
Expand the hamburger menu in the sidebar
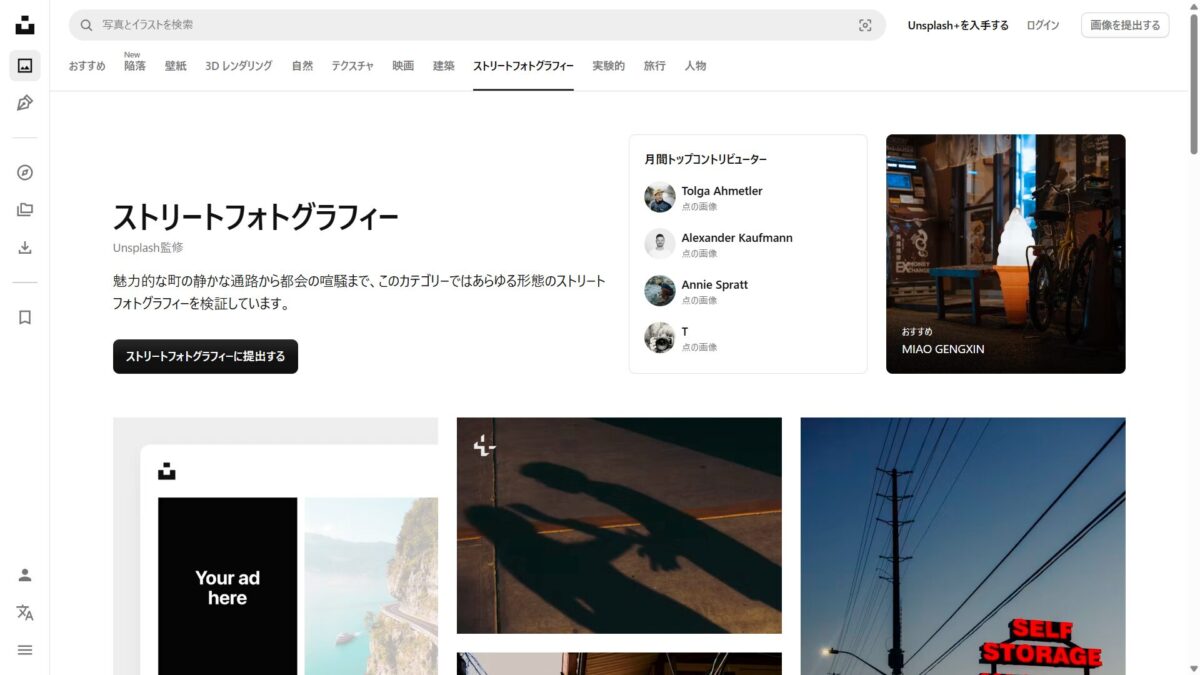click(25, 650)
